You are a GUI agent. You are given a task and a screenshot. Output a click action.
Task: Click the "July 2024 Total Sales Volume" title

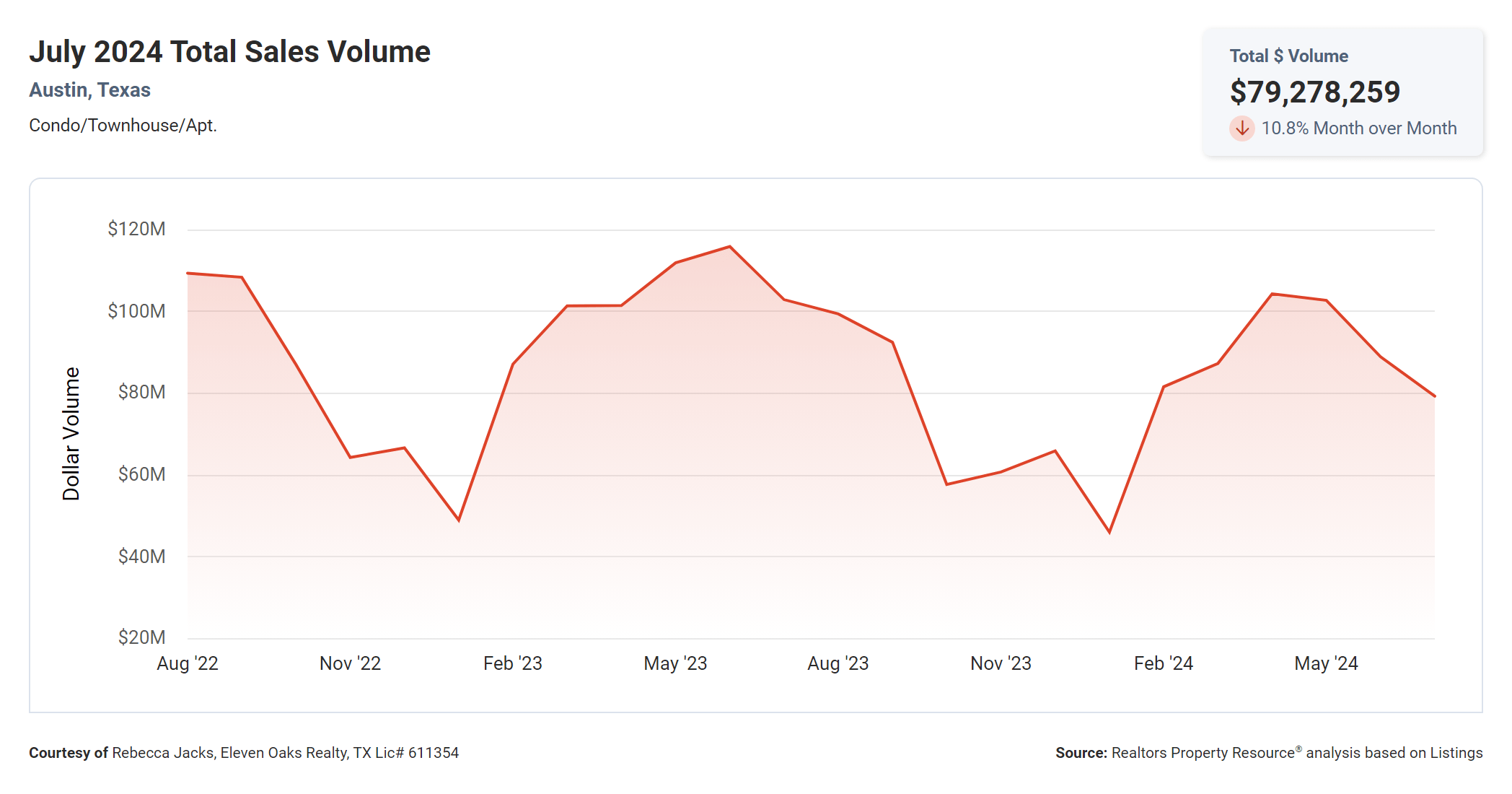[229, 52]
